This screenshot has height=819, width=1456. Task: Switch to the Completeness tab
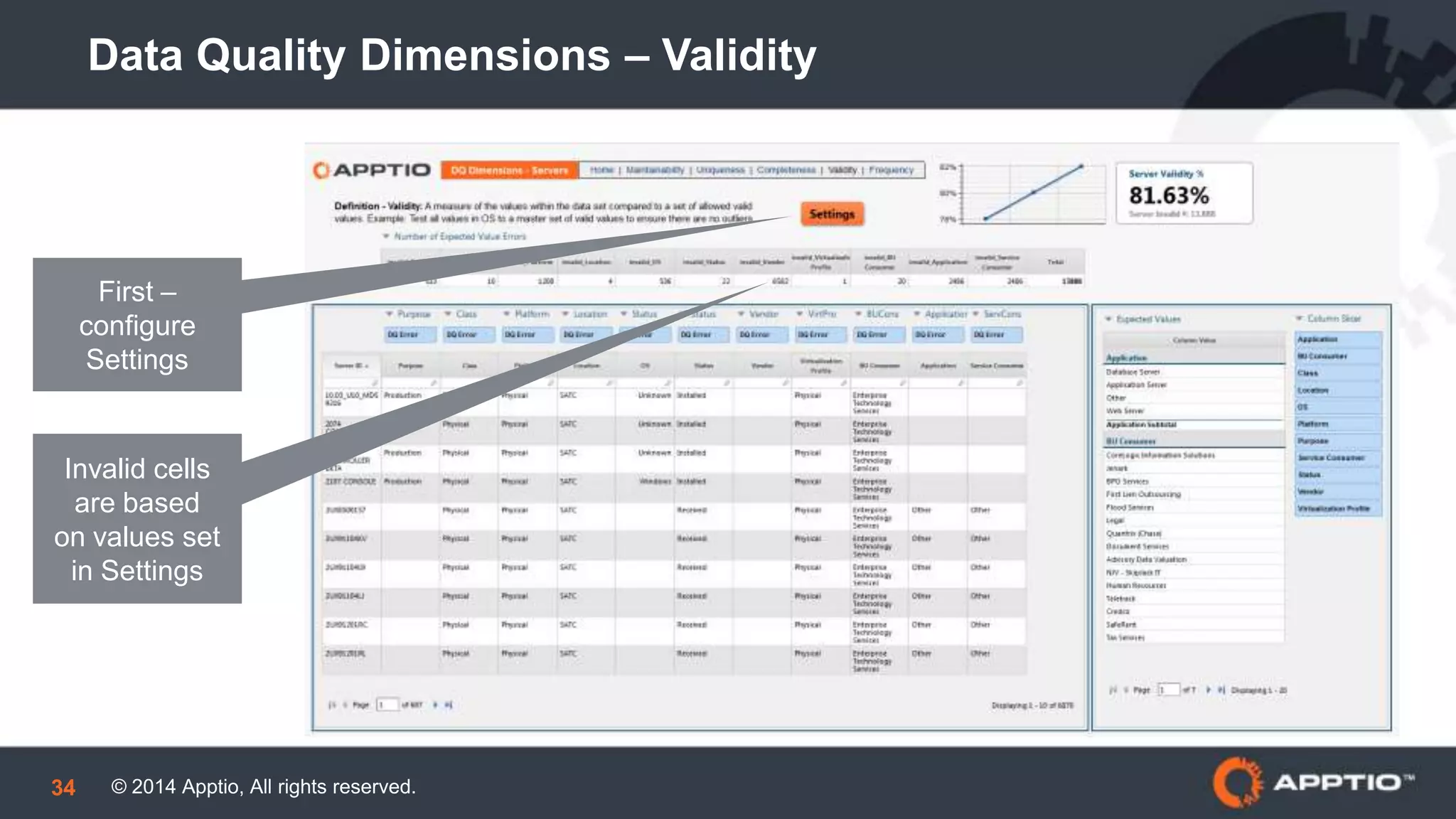point(786,170)
